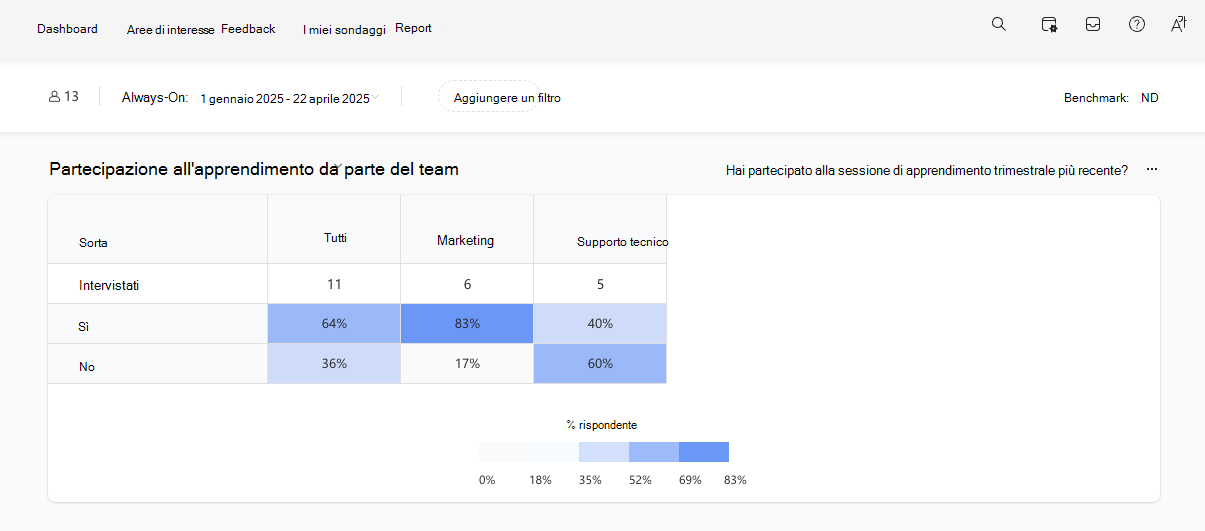
Task: Click the help question mark icon
Action: (x=1137, y=24)
